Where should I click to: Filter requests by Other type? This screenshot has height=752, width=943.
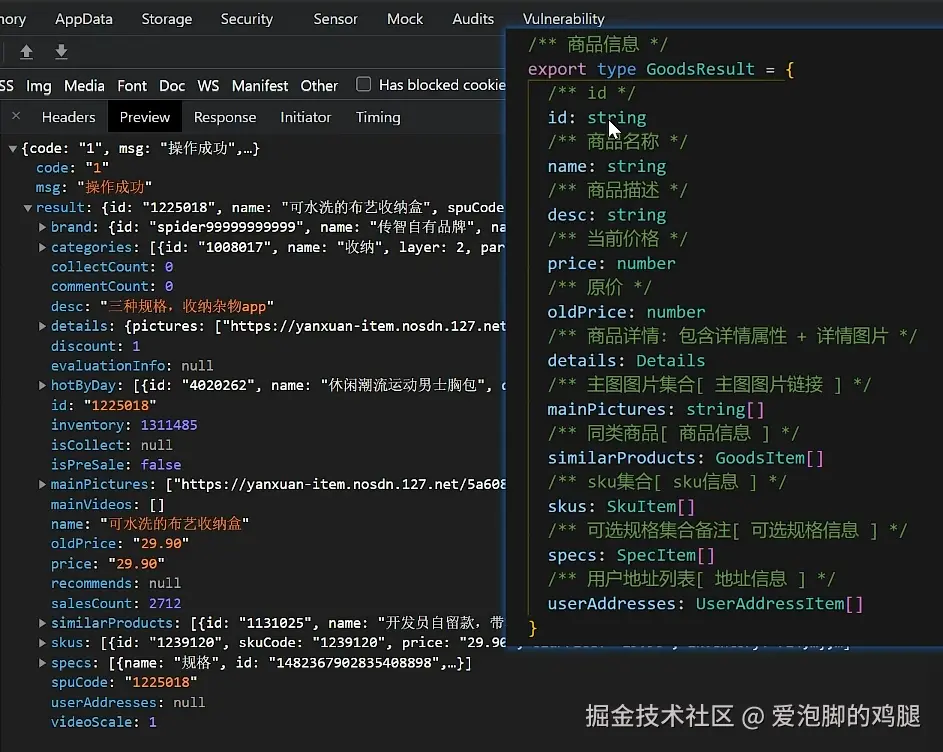(319, 86)
